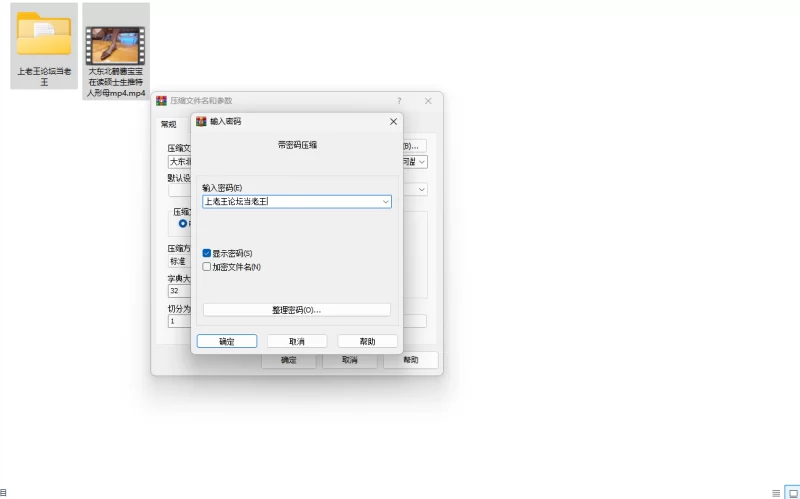Screen dimensions: 800x499
Task: Uncheck the 显示密码(S) checkbox
Action: 207,253
